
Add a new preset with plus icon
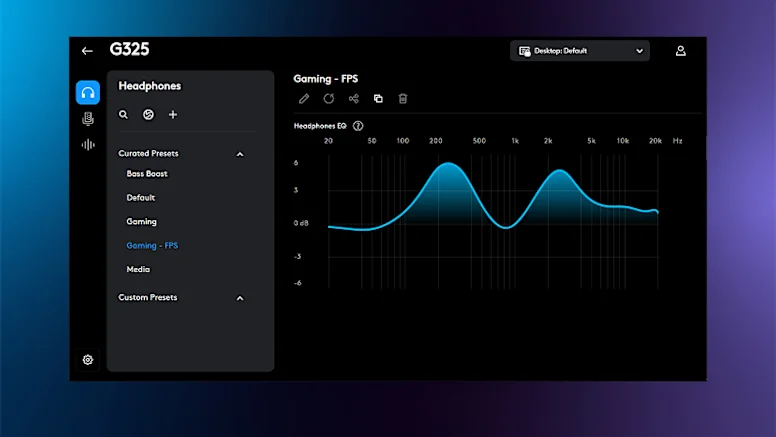pos(173,115)
